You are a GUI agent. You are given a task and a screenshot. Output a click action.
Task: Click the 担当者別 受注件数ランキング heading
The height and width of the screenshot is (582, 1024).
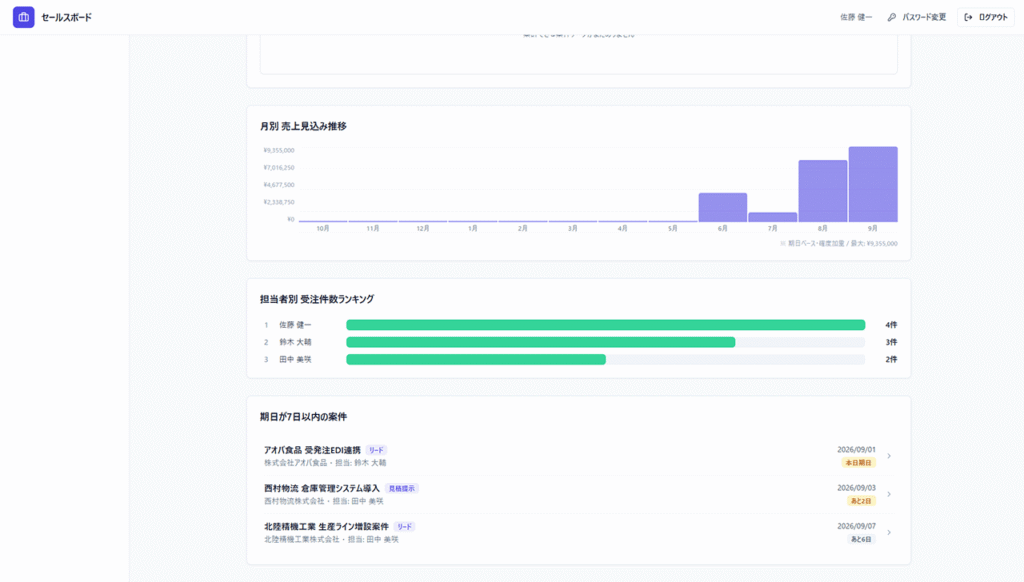point(317,299)
